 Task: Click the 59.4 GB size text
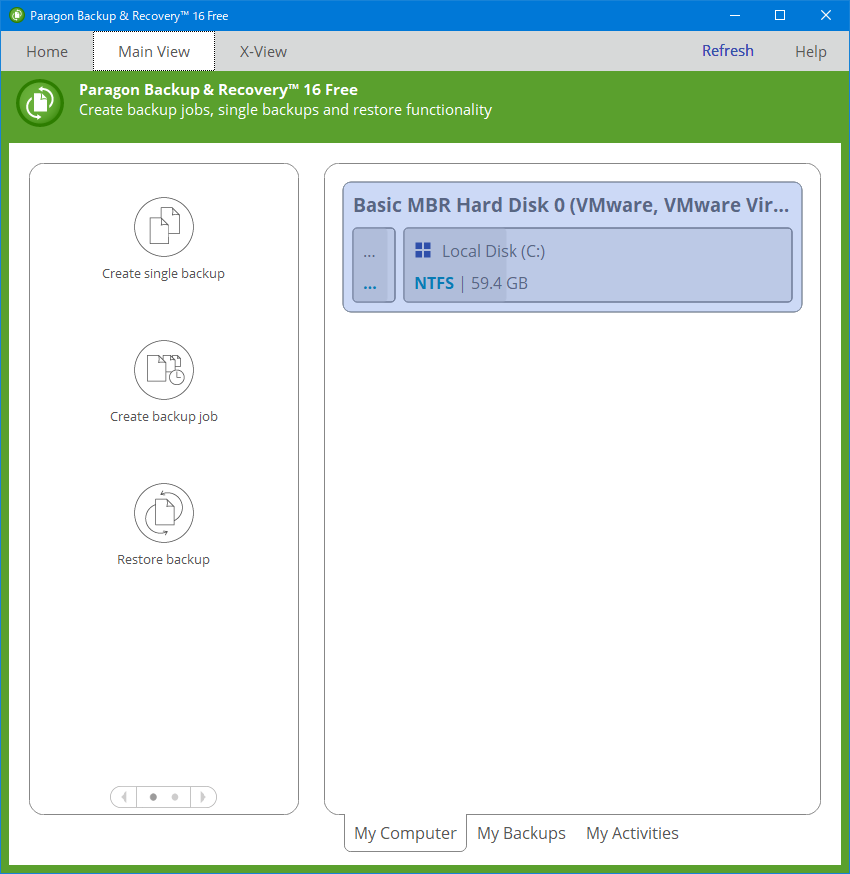point(499,283)
